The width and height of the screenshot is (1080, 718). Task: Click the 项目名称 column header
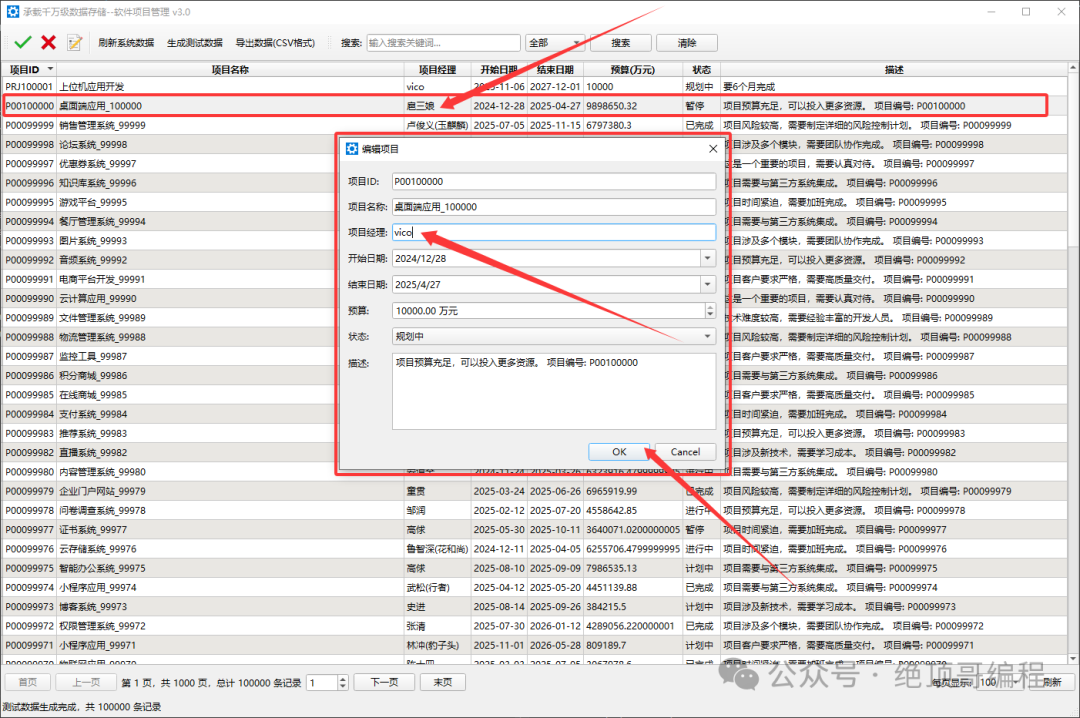pyautogui.click(x=230, y=70)
